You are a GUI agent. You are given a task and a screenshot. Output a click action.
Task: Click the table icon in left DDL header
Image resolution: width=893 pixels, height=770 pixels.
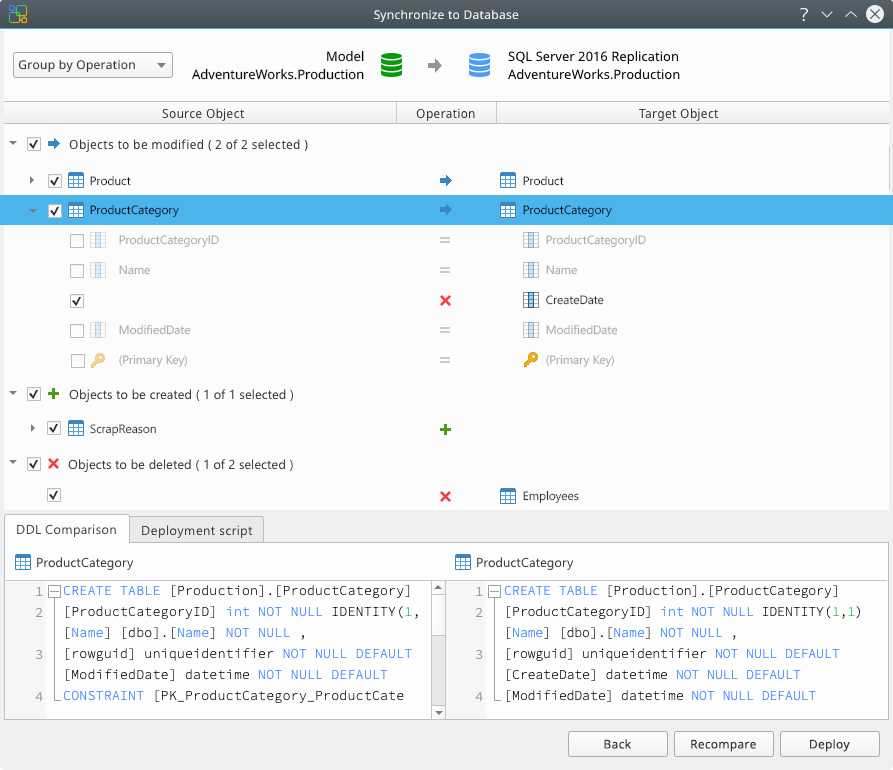(x=23, y=562)
